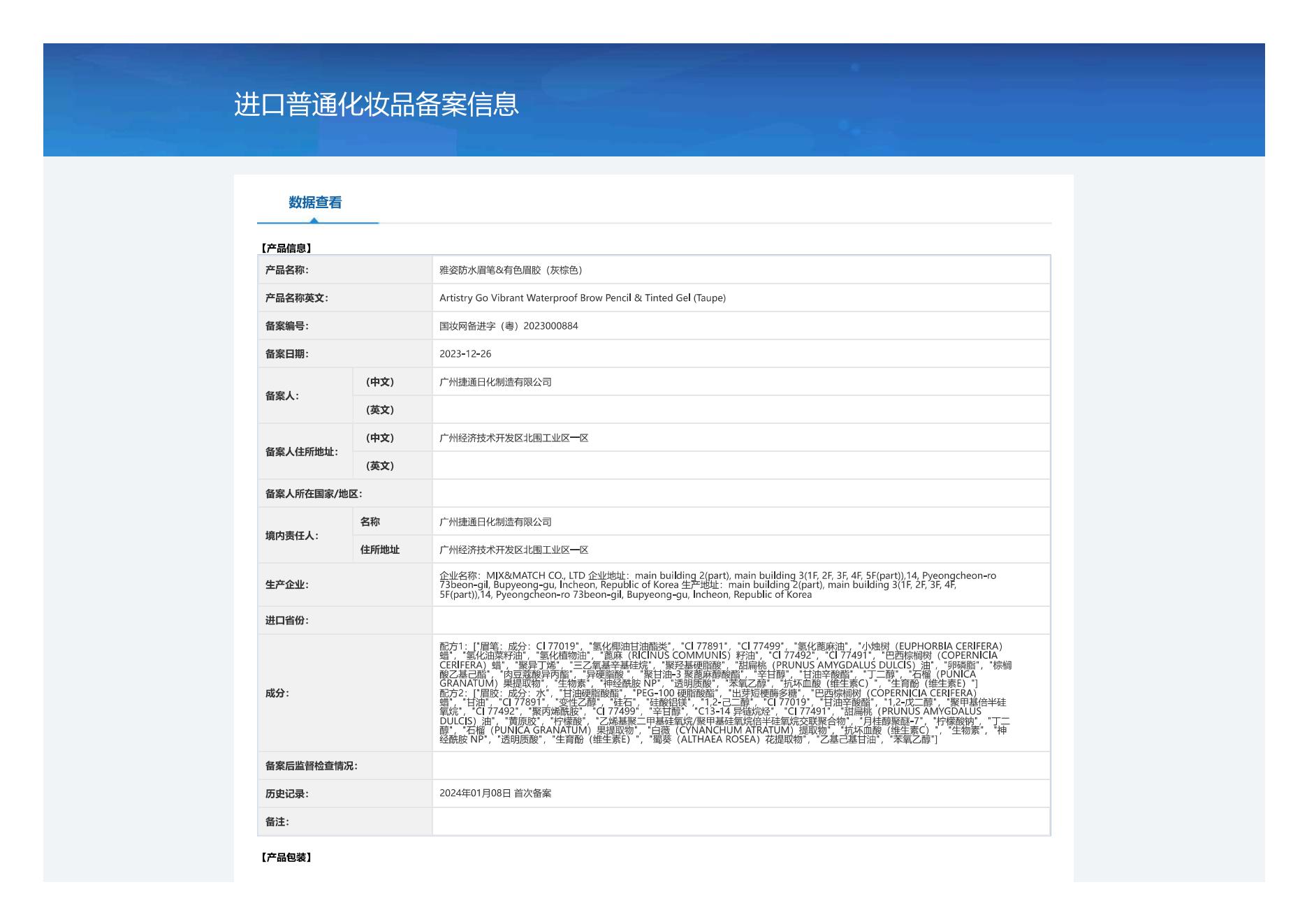Click the 产品名称英文 label cell
Image resolution: width=1307 pixels, height=924 pixels.
(345, 298)
